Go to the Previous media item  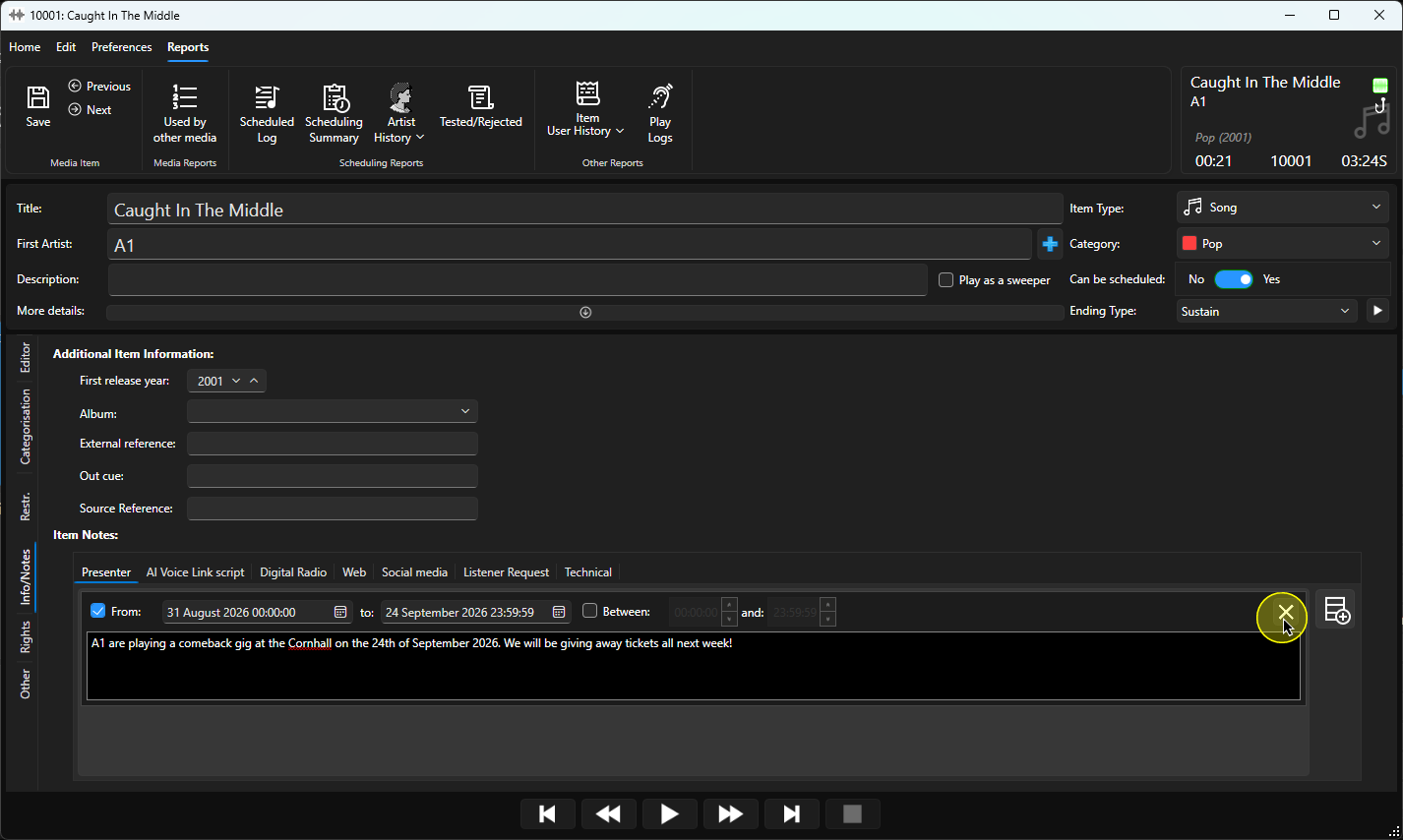coord(99,87)
